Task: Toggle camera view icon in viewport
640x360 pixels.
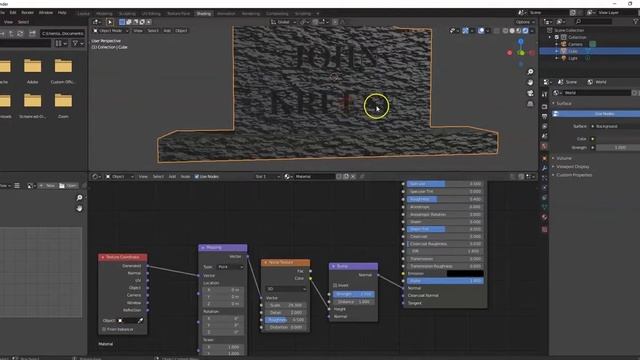Action: (530, 93)
